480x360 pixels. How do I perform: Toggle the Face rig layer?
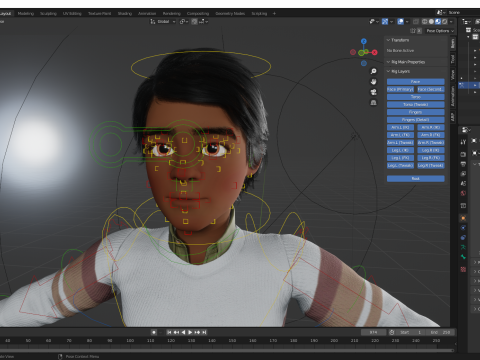(415, 82)
